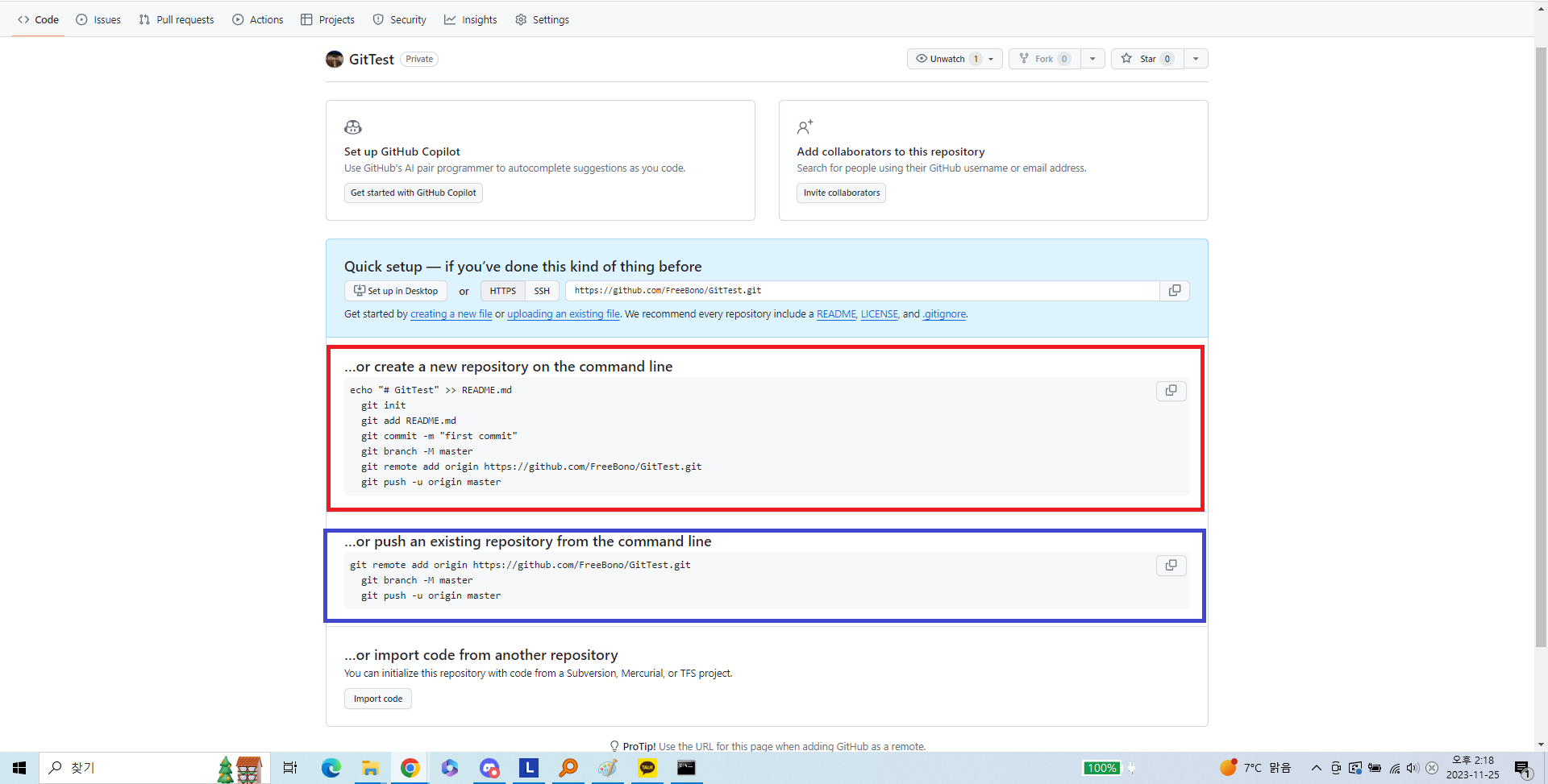Star the GitTest repository
The image size is (1548, 784).
click(x=1147, y=59)
